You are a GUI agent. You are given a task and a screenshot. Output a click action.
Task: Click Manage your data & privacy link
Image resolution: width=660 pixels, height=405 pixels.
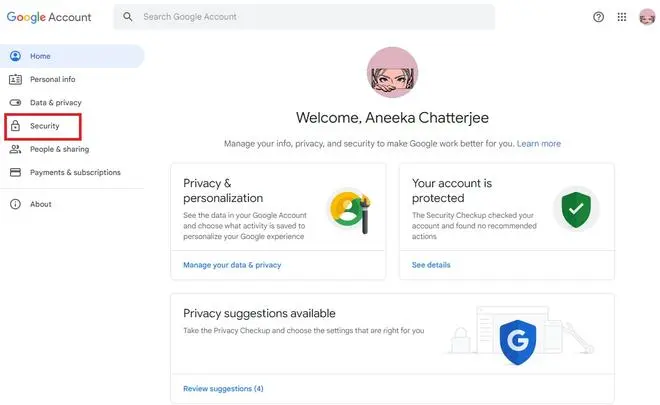[x=232, y=265]
